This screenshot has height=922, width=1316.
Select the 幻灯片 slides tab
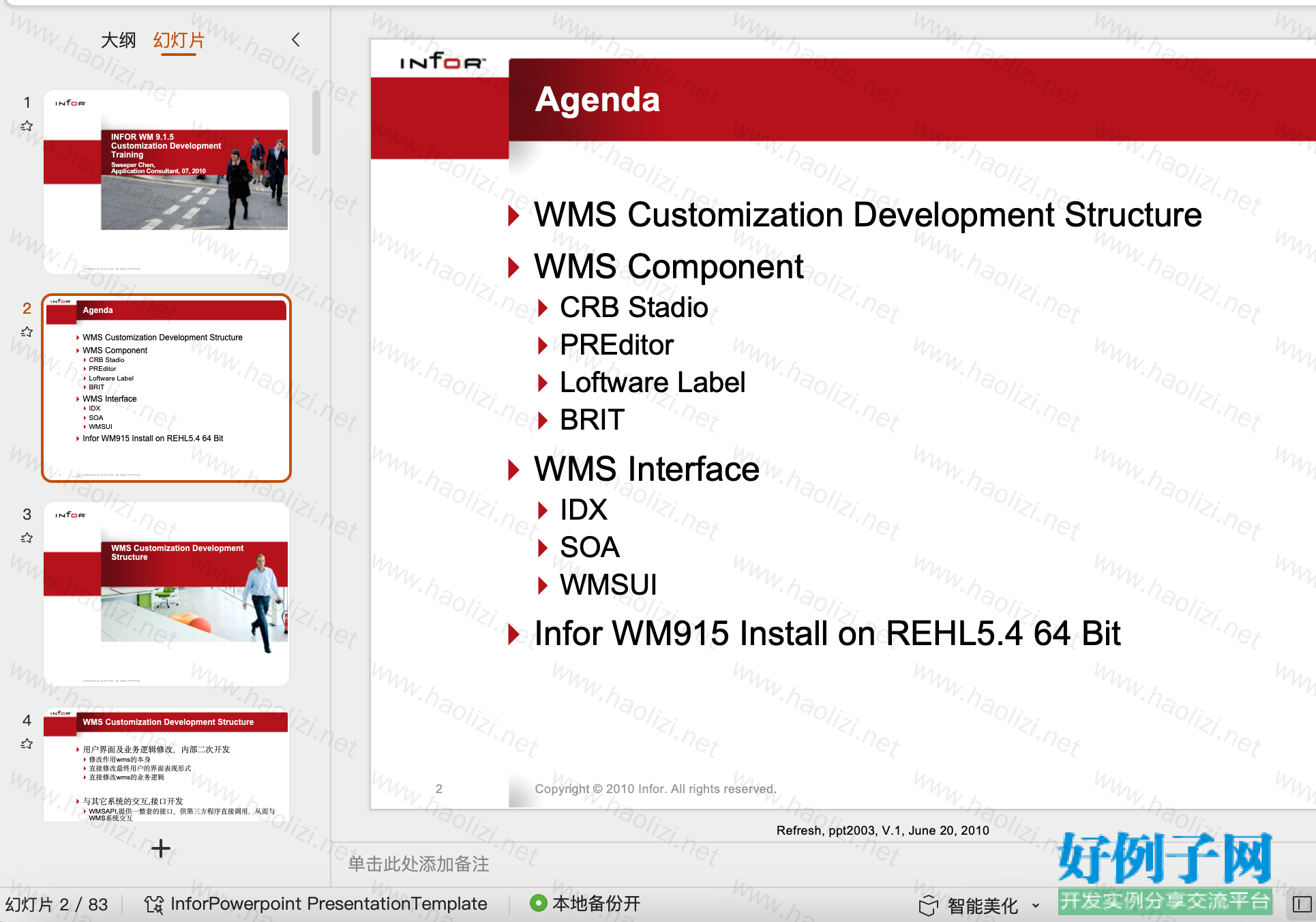[179, 40]
